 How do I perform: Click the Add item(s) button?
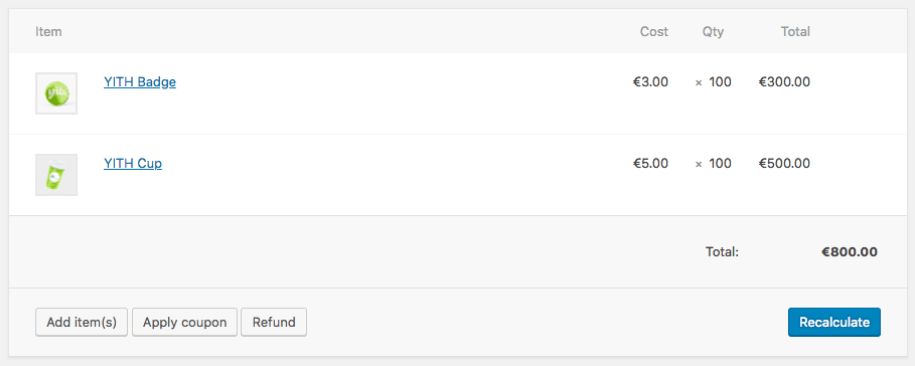[x=82, y=322]
